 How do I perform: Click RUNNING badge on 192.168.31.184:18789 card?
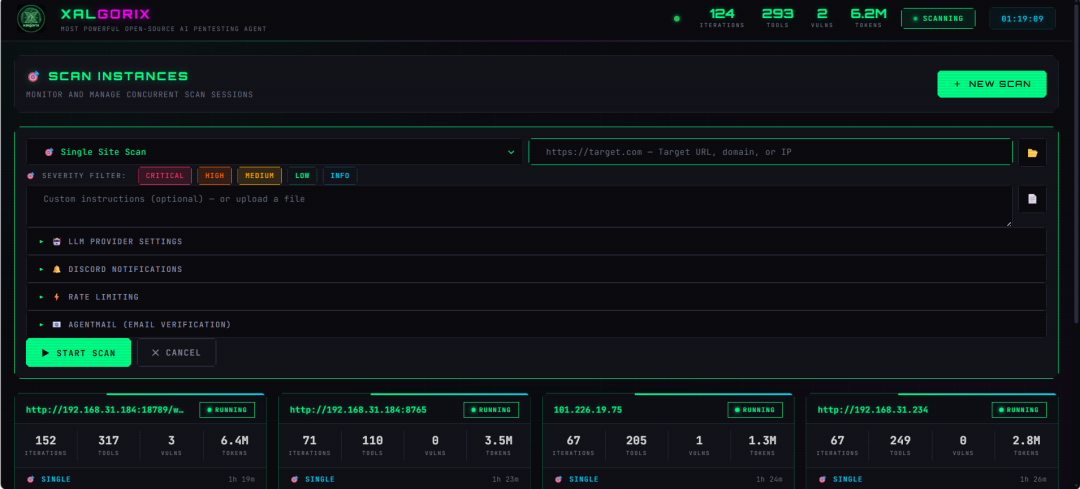[227, 410]
